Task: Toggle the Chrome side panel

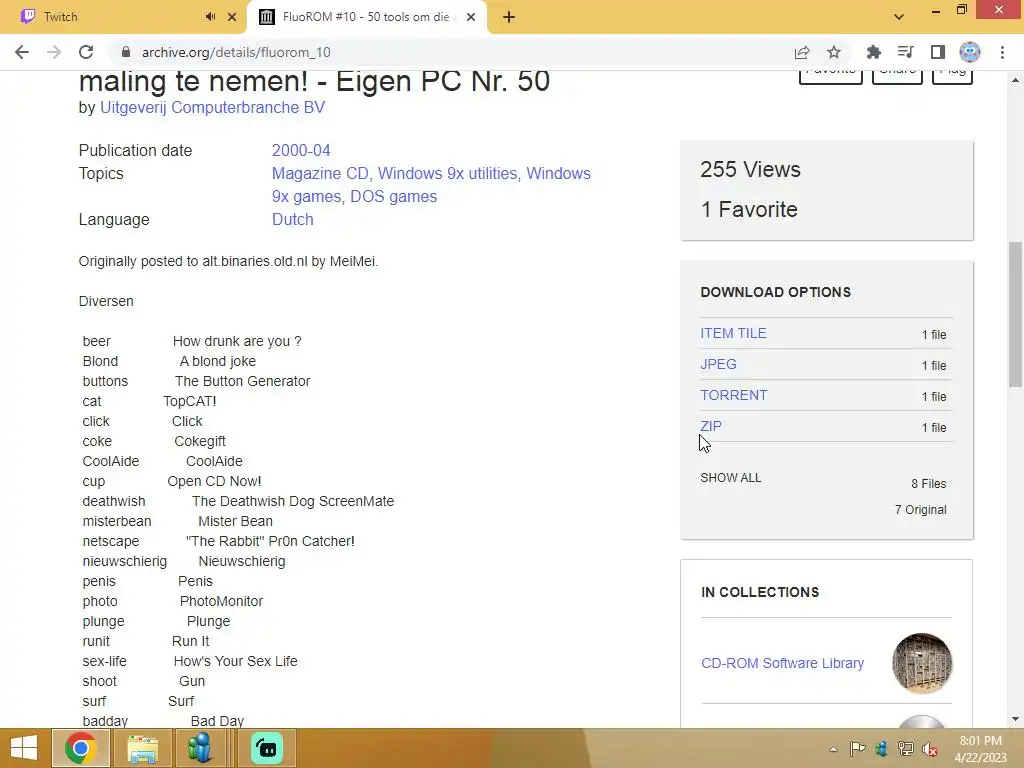Action: tap(938, 52)
